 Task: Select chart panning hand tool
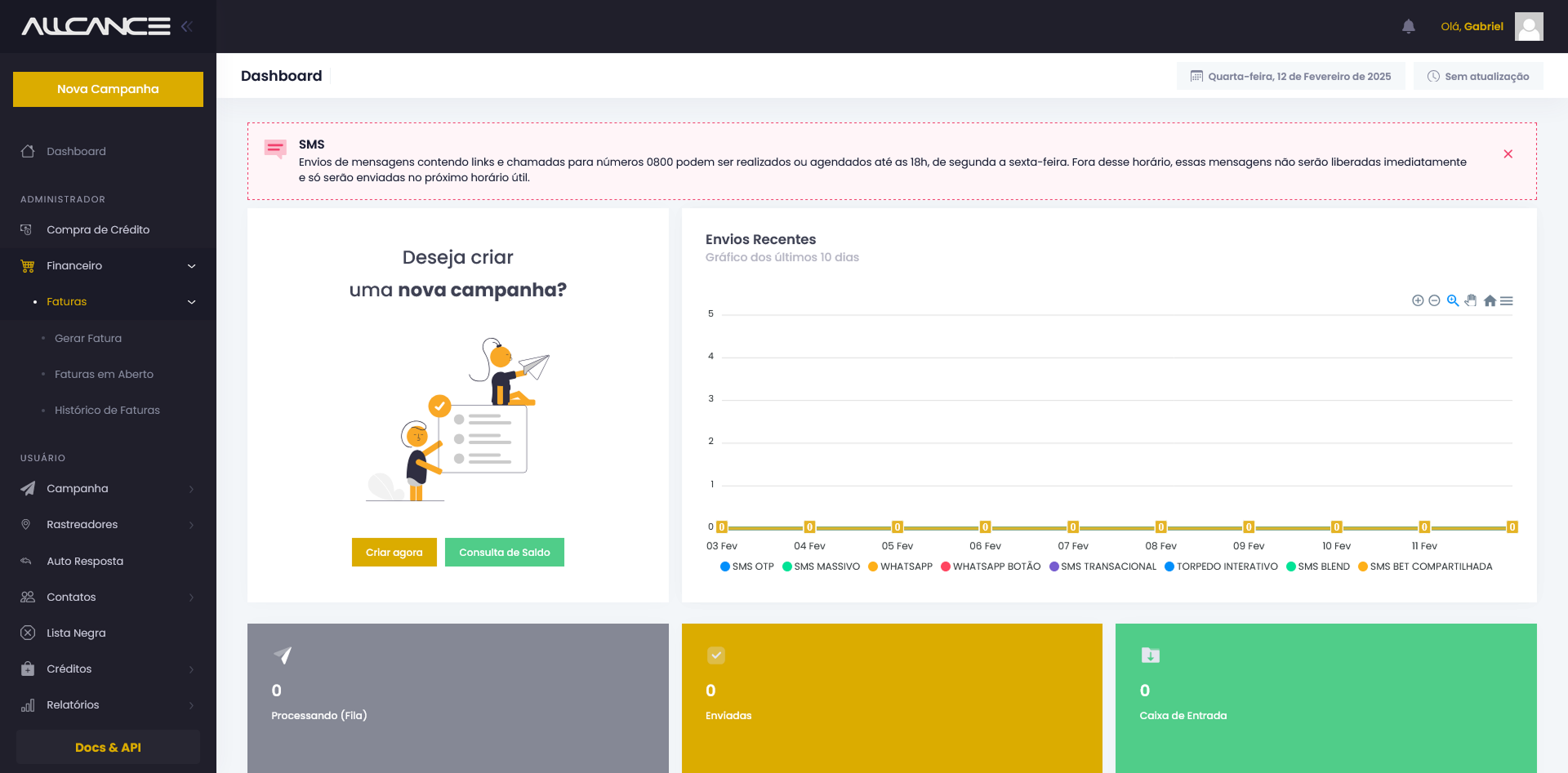pyautogui.click(x=1471, y=300)
